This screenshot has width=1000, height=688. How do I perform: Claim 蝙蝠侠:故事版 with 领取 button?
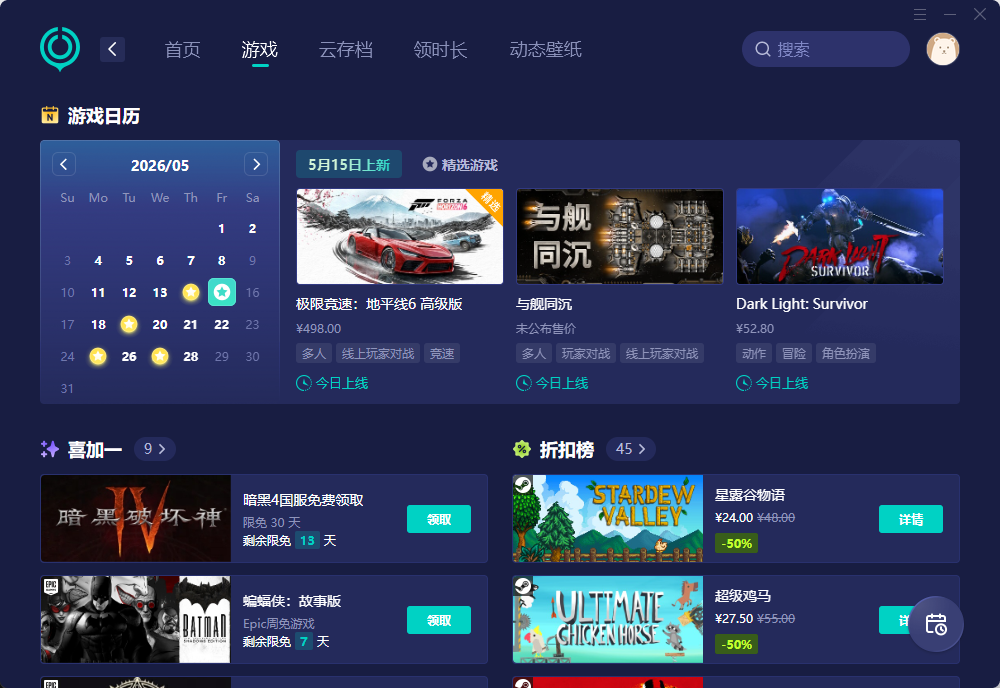pyautogui.click(x=439, y=620)
